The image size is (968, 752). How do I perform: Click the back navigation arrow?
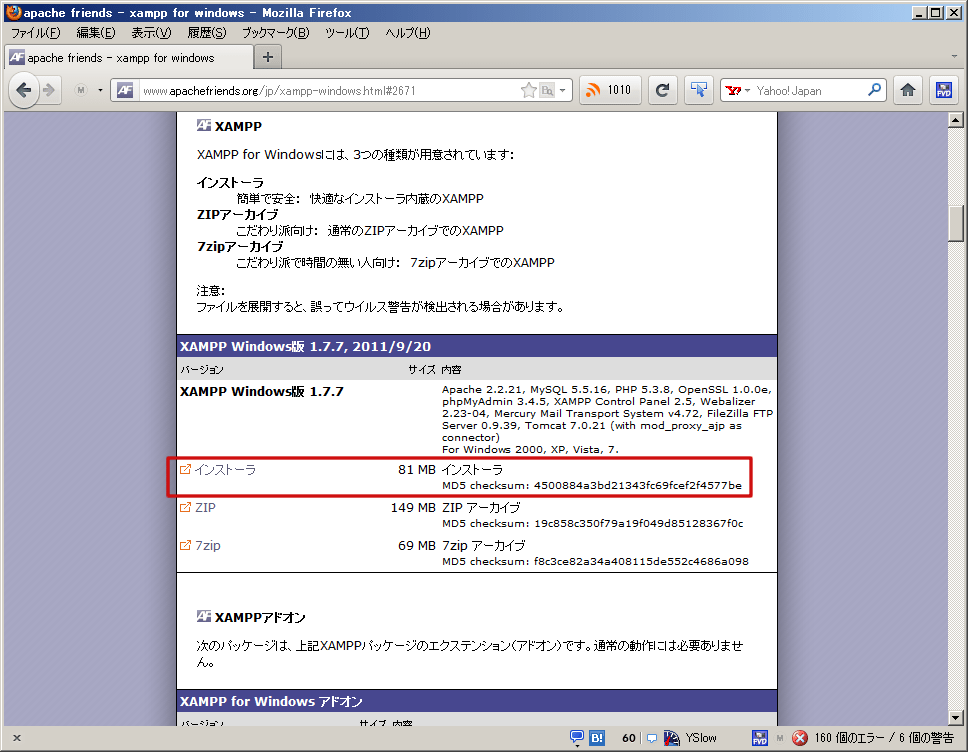(x=24, y=89)
